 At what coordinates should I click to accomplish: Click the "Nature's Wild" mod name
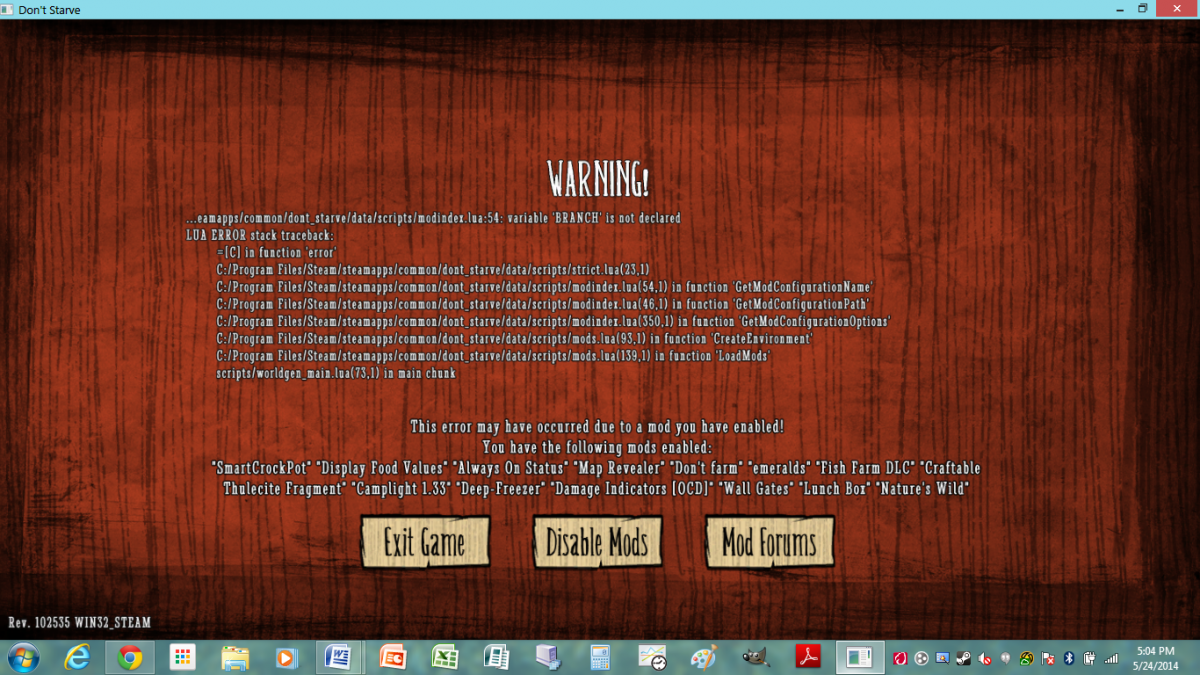(921, 488)
